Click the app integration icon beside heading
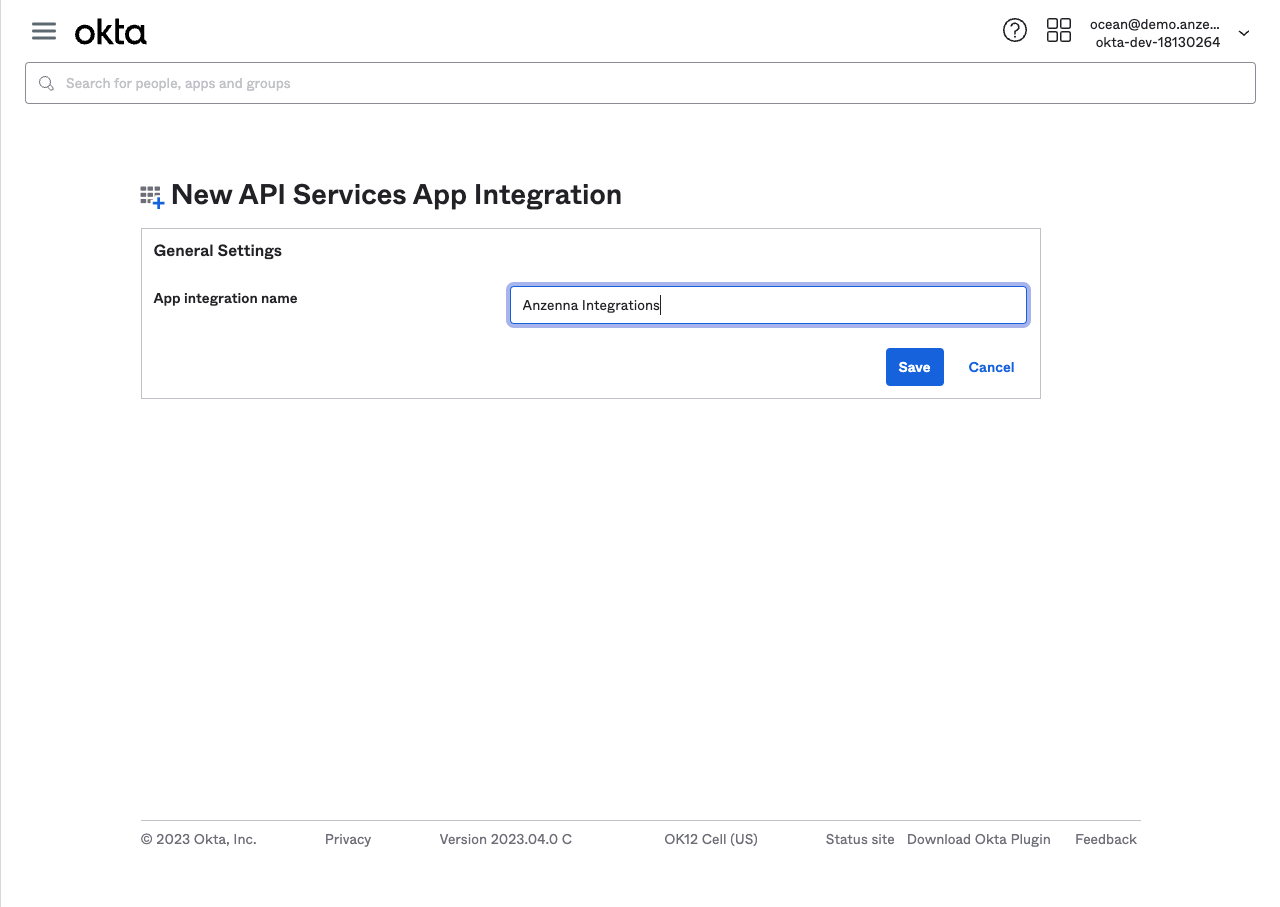 click(152, 196)
